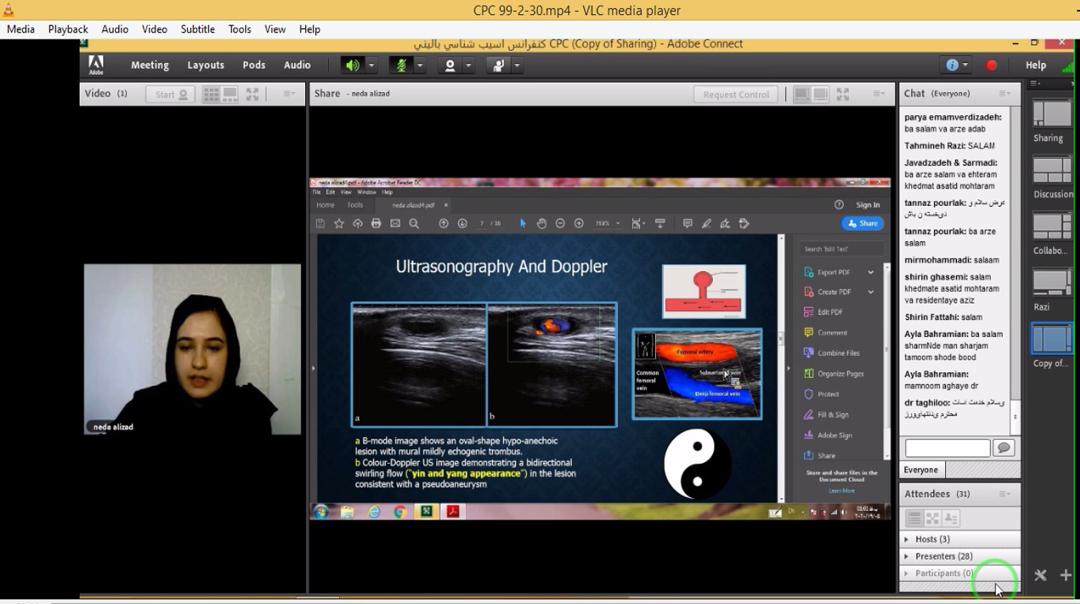1080x604 pixels.
Task: Open the dropdown arrow beside the speaker icon
Action: 371,65
